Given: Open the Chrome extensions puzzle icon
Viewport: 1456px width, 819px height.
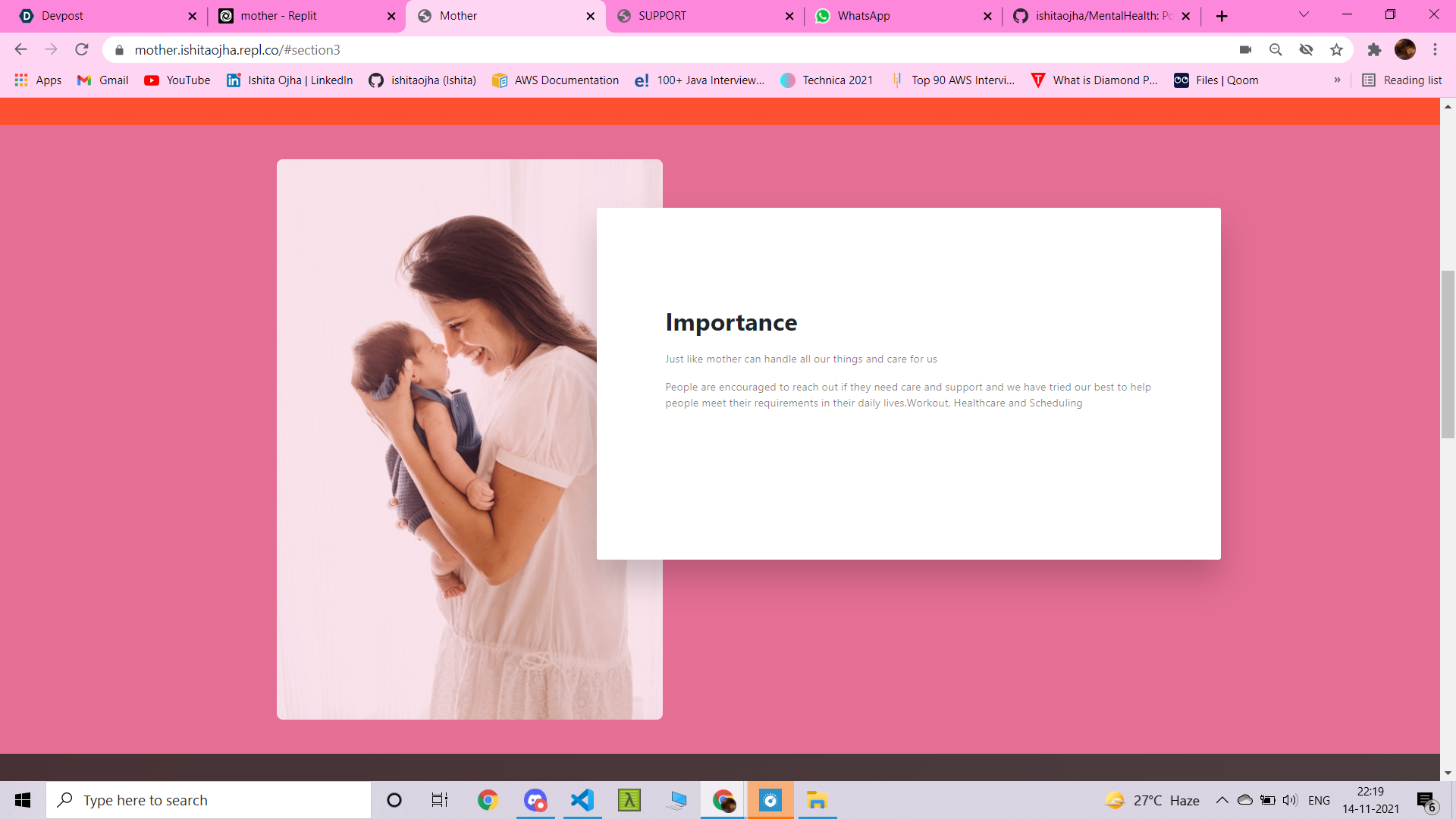Looking at the screenshot, I should point(1375,50).
